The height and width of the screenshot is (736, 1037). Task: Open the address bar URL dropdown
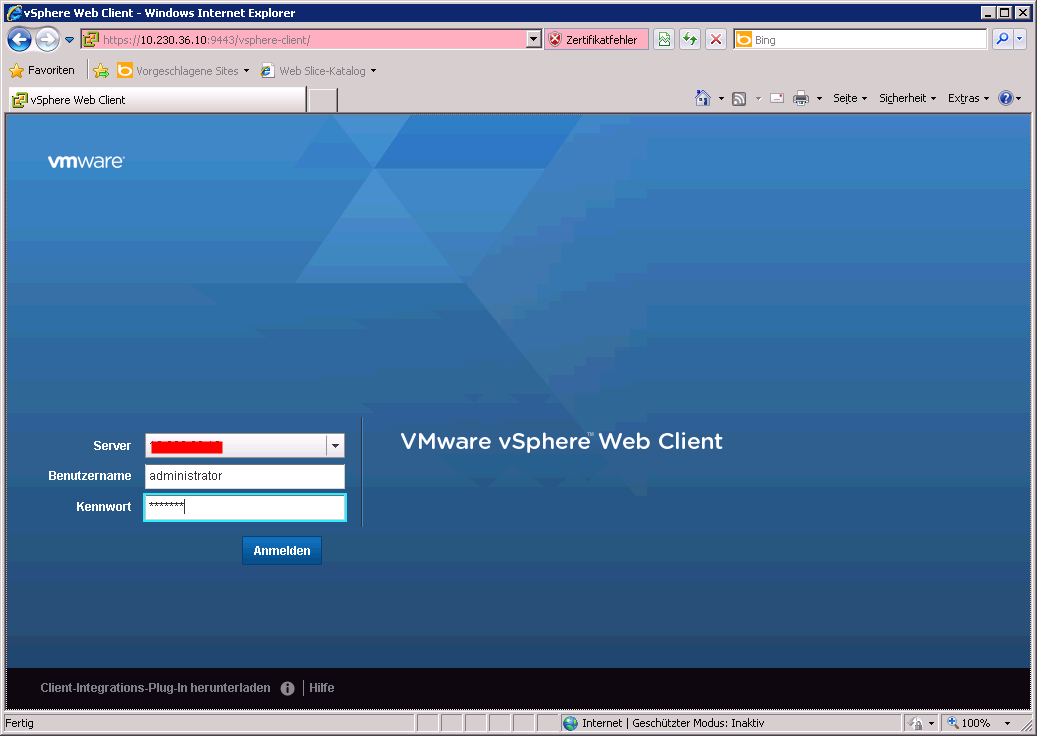pyautogui.click(x=534, y=40)
